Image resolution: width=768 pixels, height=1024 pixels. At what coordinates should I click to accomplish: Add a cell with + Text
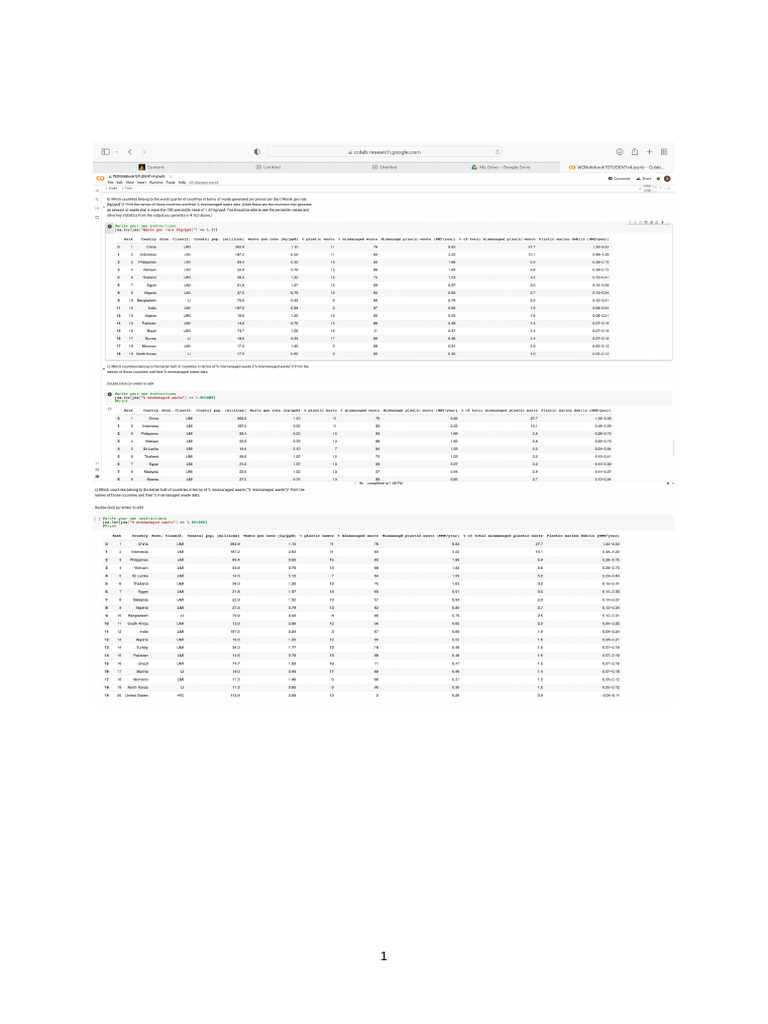pos(128,188)
